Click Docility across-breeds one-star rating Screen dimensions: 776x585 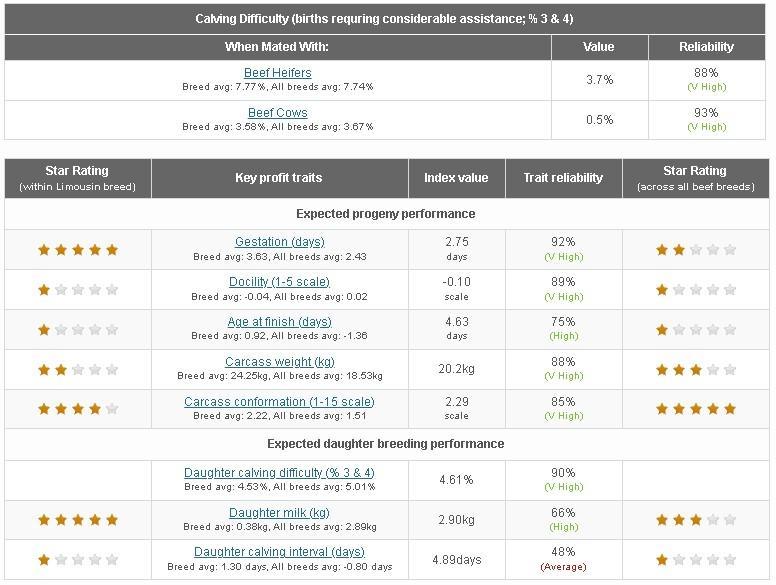(695, 290)
